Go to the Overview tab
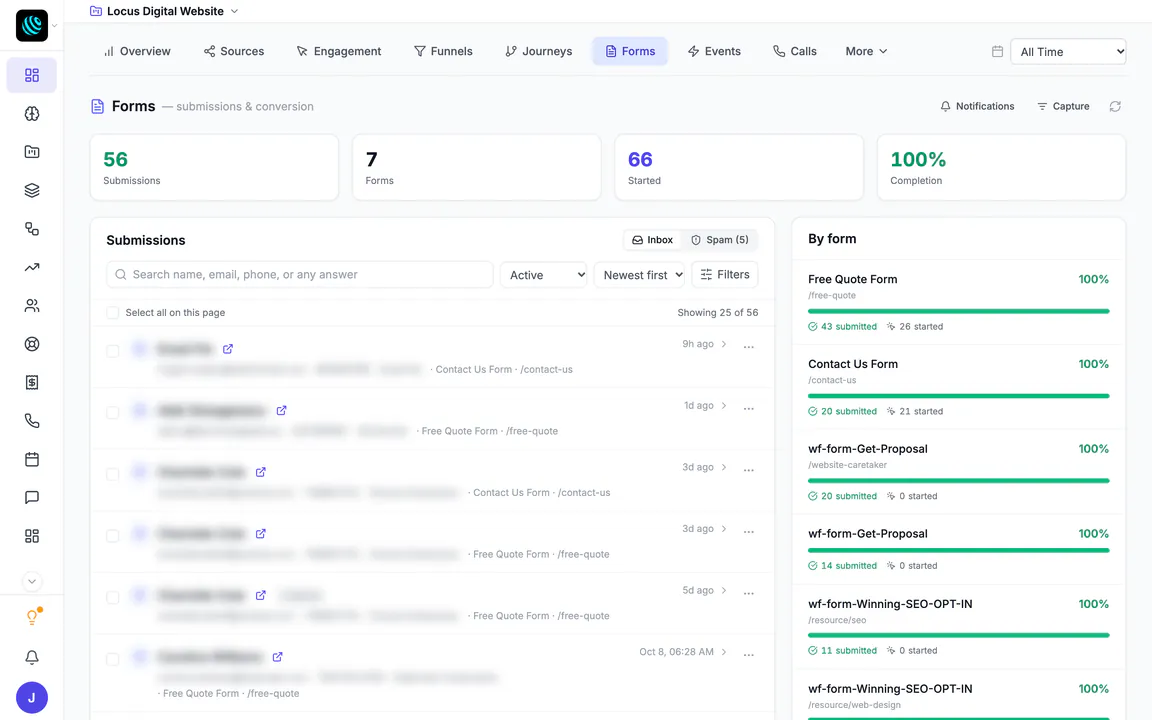 tap(137, 51)
